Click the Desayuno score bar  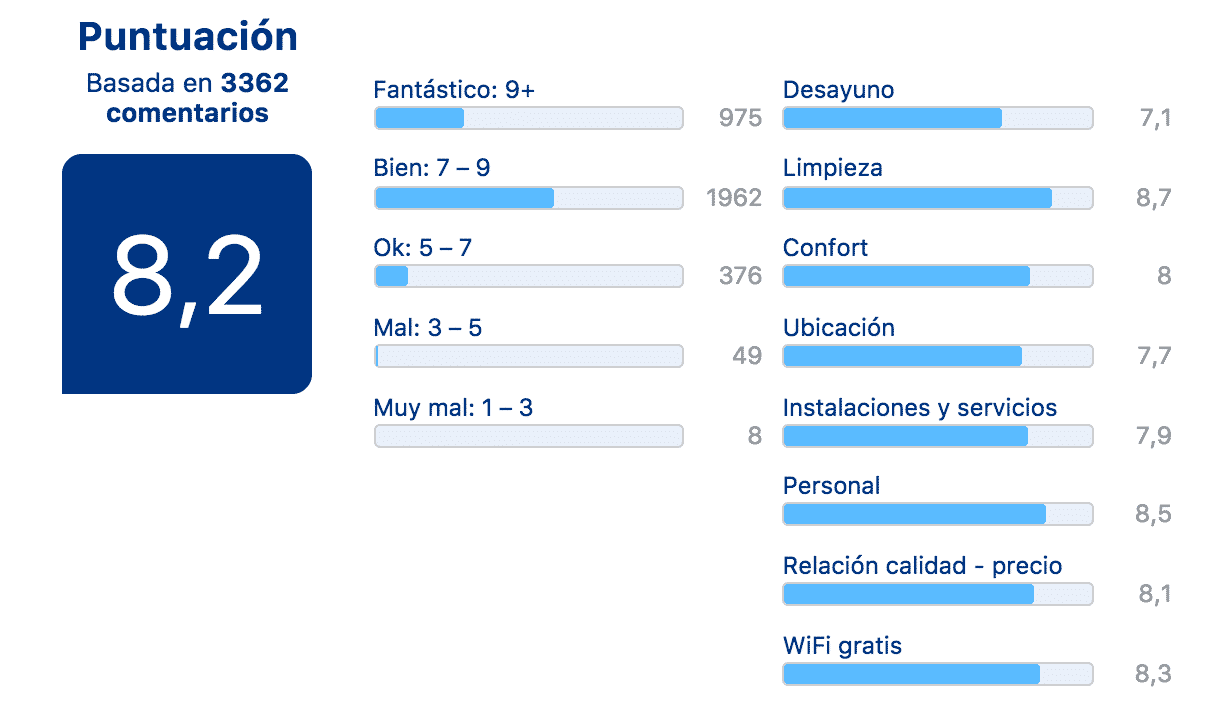click(x=938, y=118)
